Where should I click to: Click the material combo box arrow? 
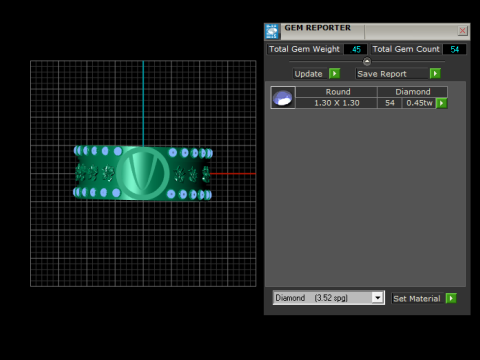(x=378, y=298)
